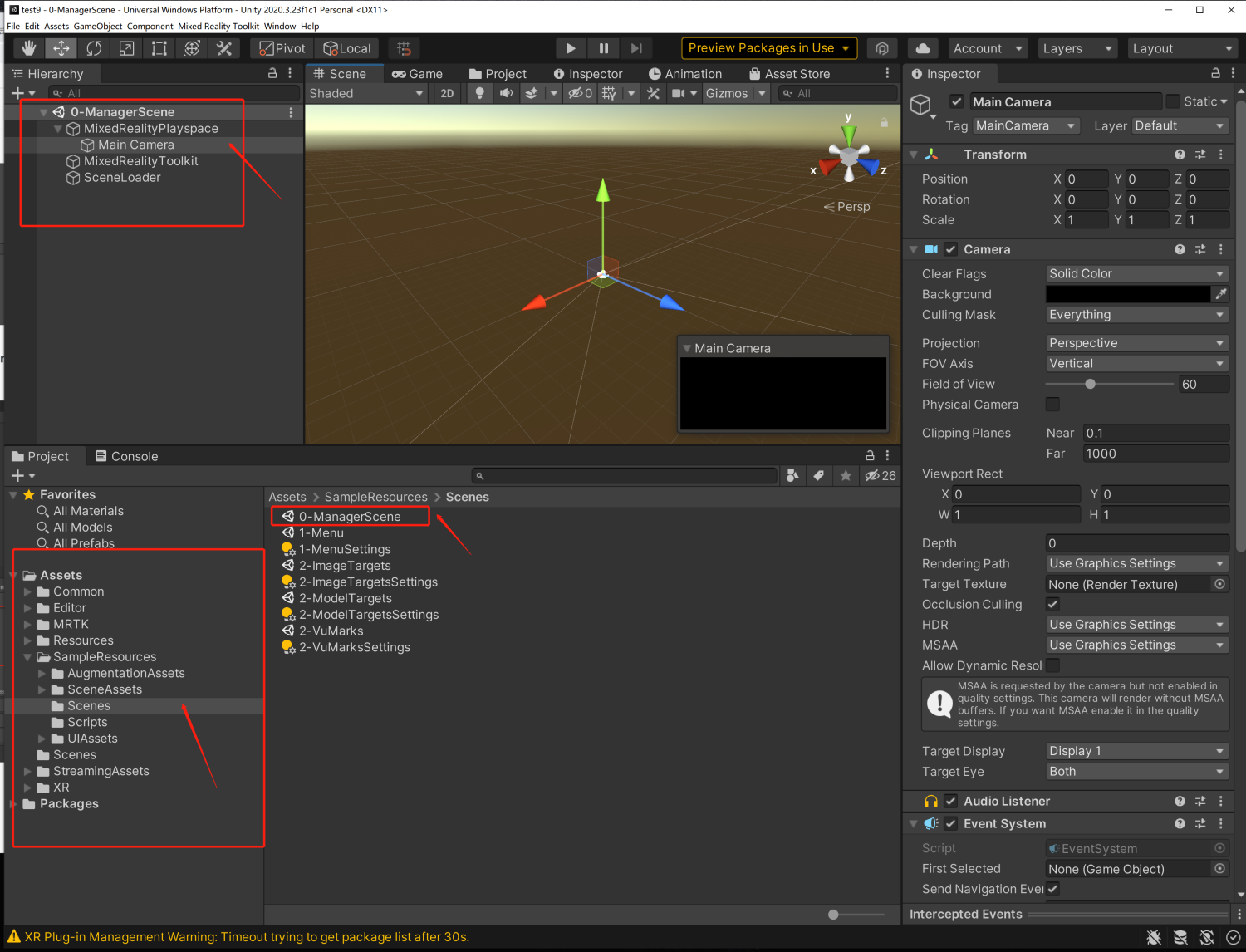Open component tools settings in scene toolbar
The image size is (1246, 952).
coord(653,93)
